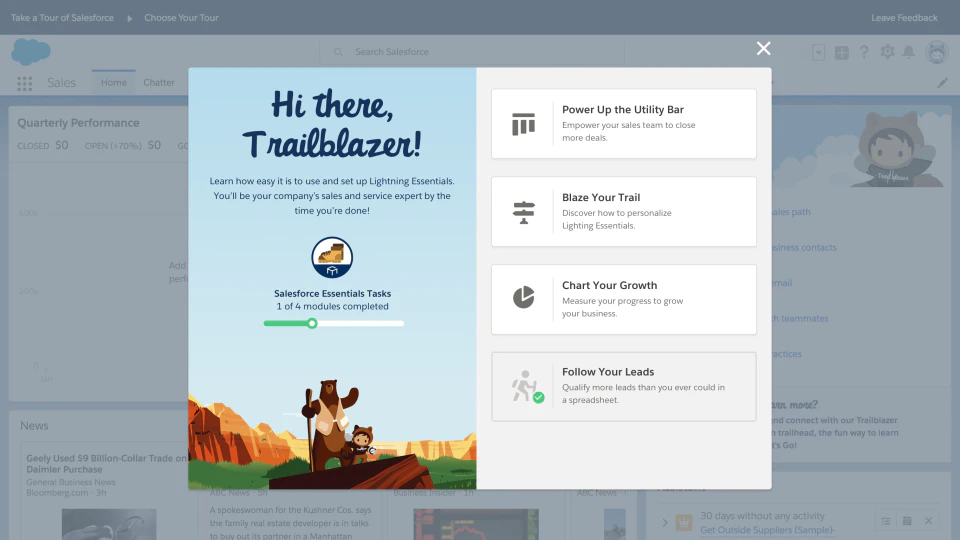Click the hiker icon with green checkmark
The width and height of the screenshot is (960, 540).
click(527, 386)
